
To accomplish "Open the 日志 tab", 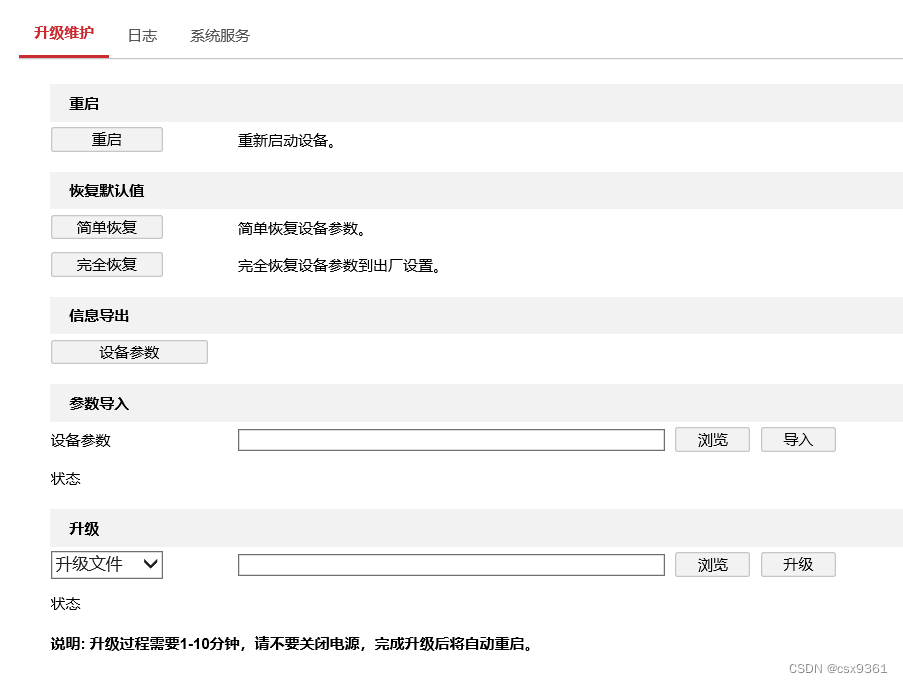I will pos(142,36).
